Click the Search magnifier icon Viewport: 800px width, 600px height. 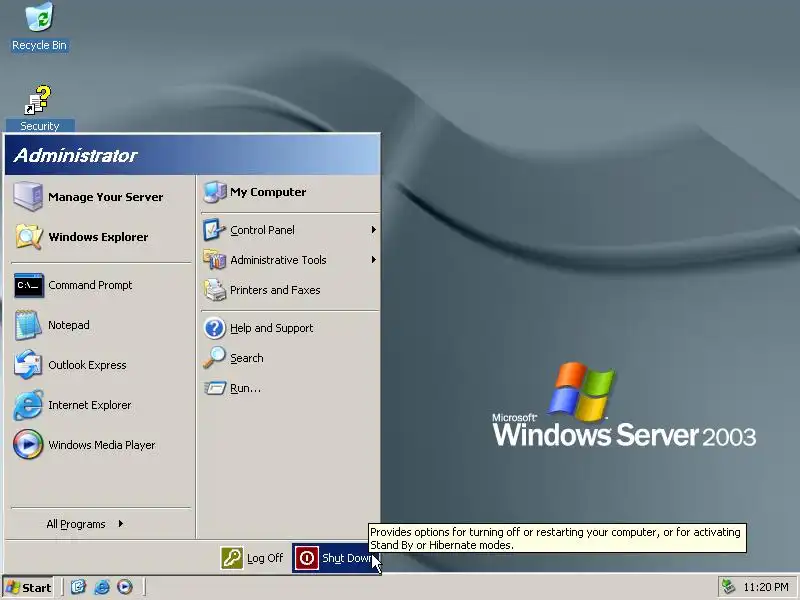[214, 358]
